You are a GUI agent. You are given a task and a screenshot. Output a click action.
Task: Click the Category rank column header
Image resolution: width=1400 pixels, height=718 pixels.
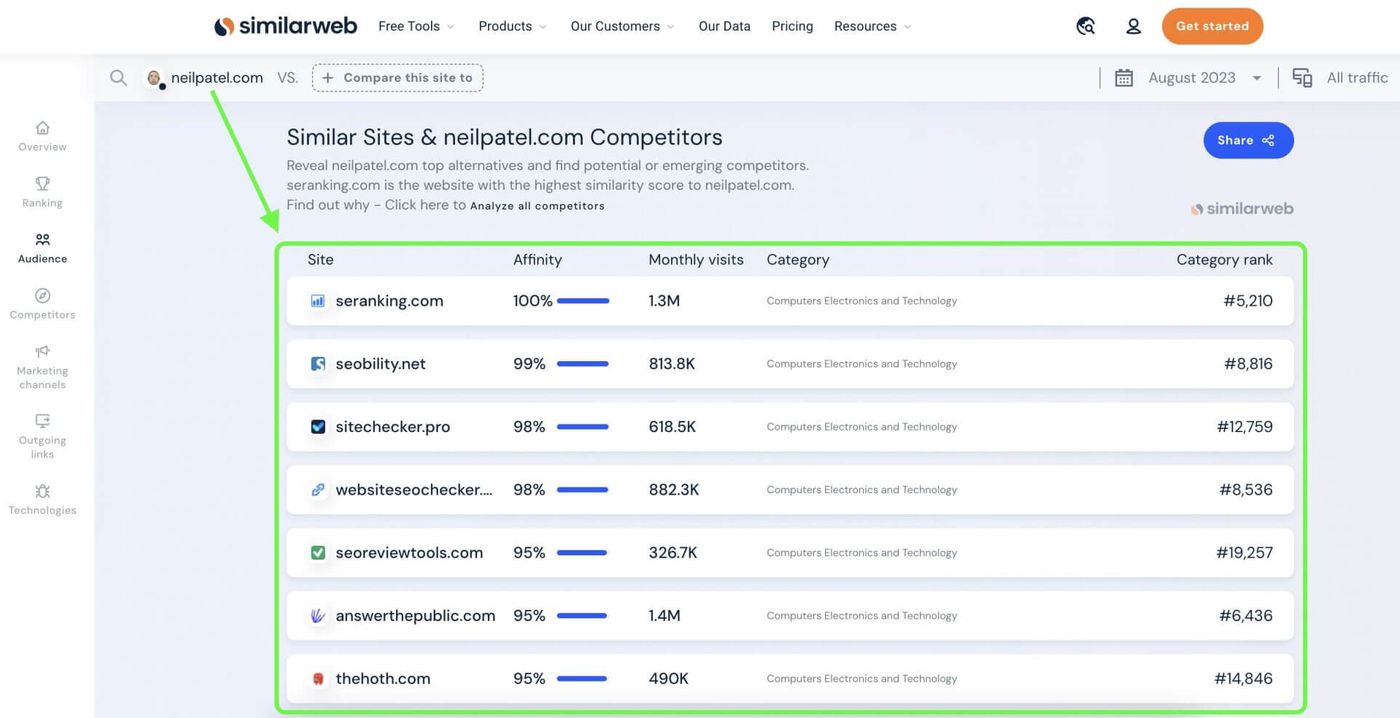coord(1224,260)
